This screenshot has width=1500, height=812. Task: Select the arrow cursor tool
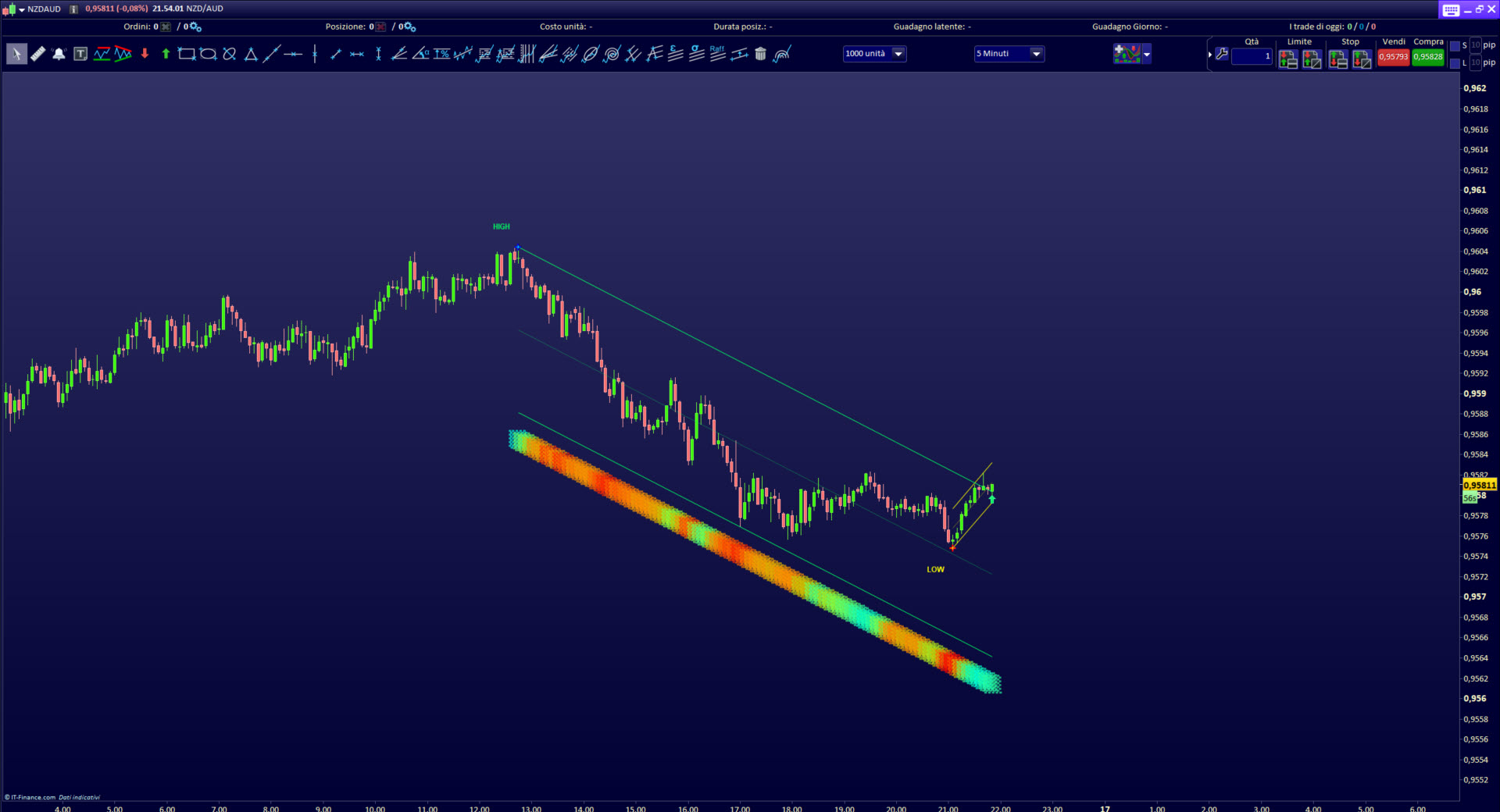click(x=16, y=54)
